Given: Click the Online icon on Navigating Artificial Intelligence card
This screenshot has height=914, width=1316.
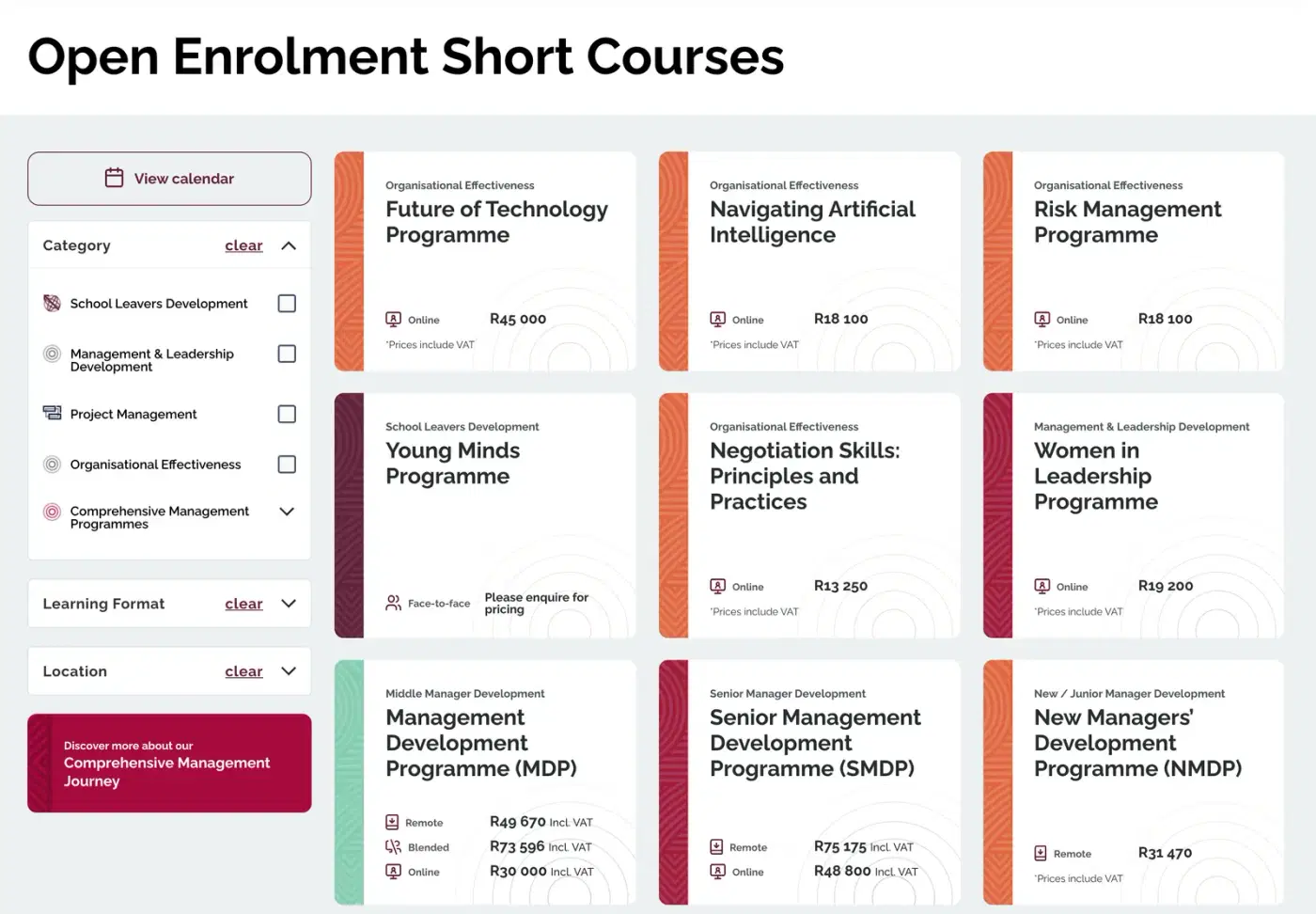Looking at the screenshot, I should pos(718,319).
